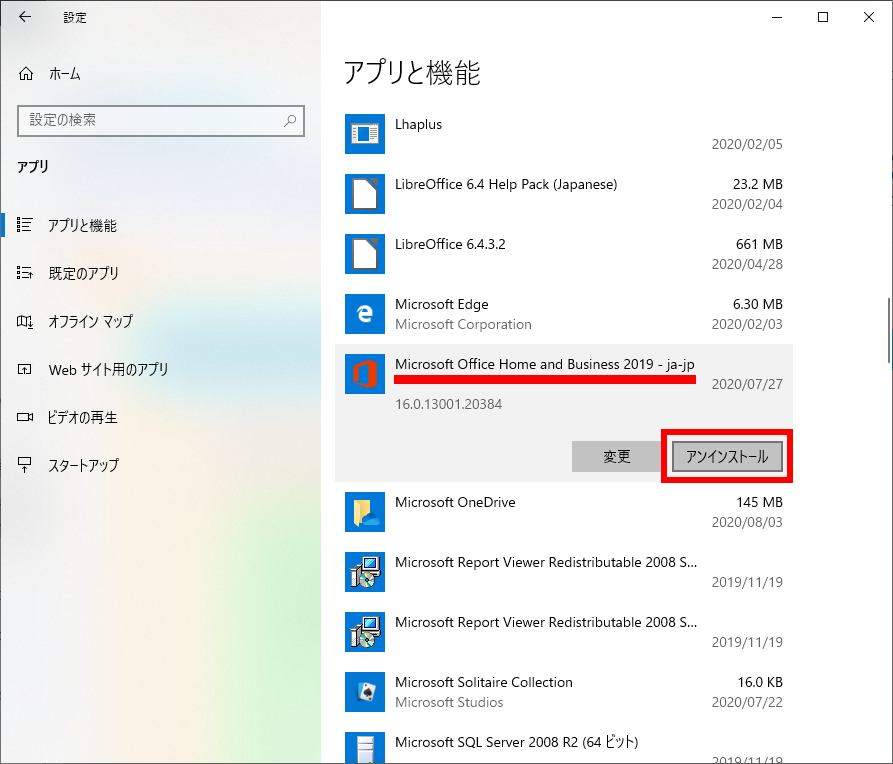Screen dimensions: 893x764
Task: Click the アプリと機能 page heading
Action: click(412, 73)
